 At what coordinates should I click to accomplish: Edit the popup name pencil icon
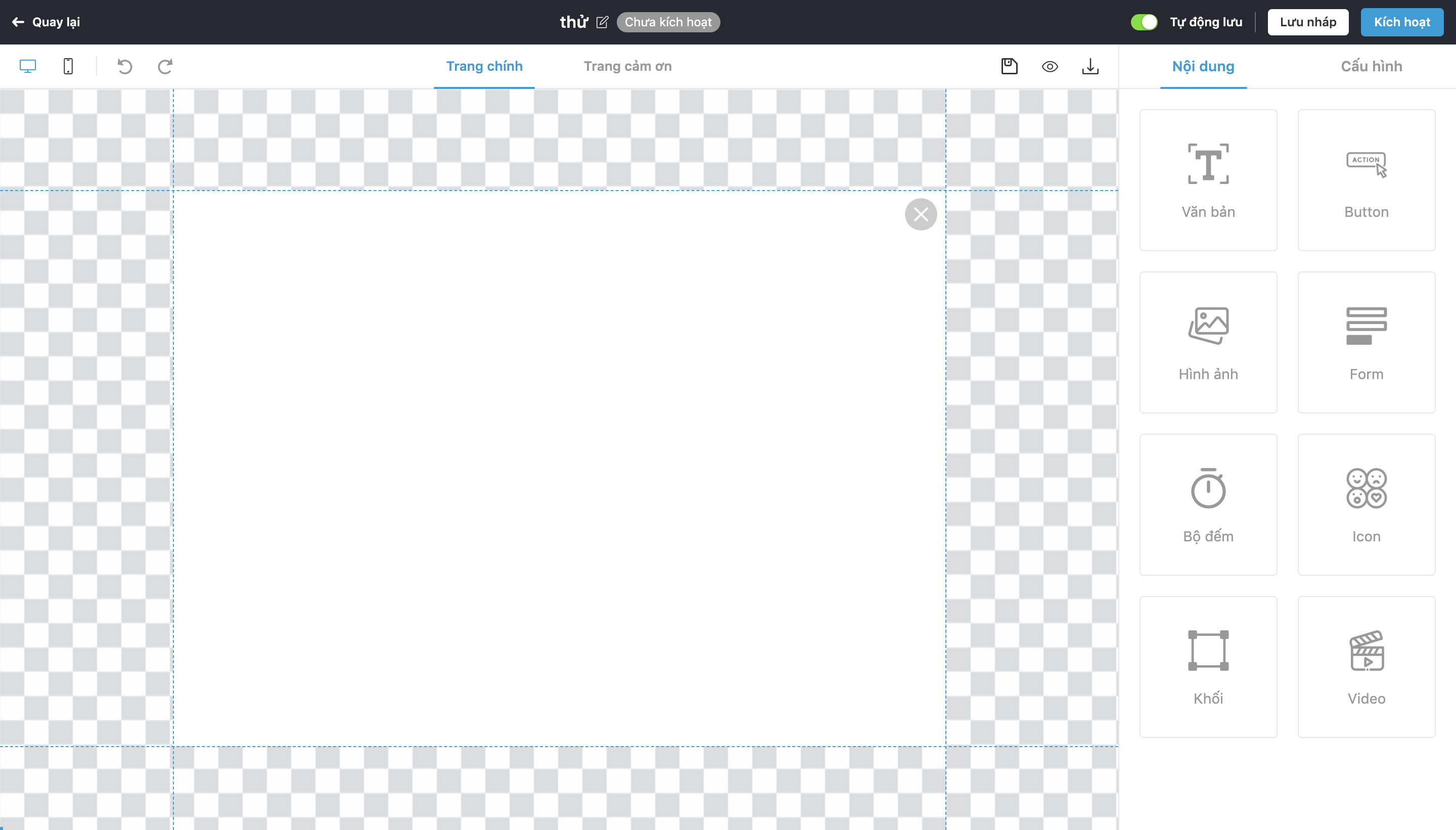point(602,22)
